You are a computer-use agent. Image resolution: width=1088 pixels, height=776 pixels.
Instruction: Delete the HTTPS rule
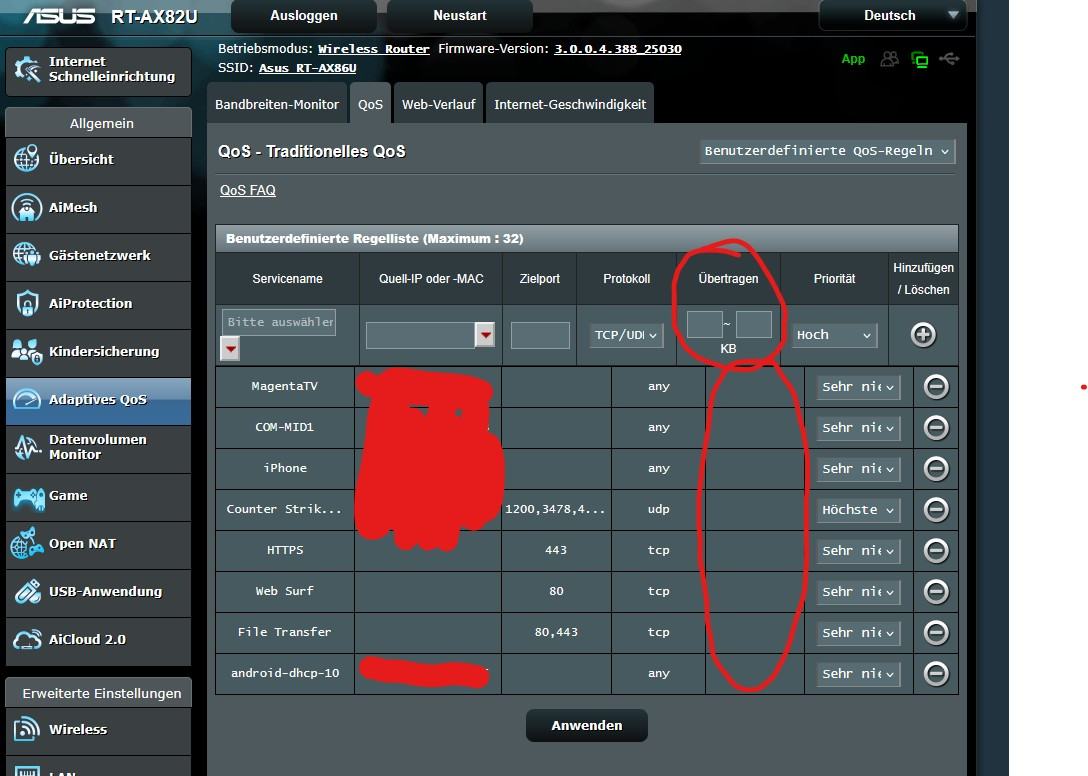(936, 550)
